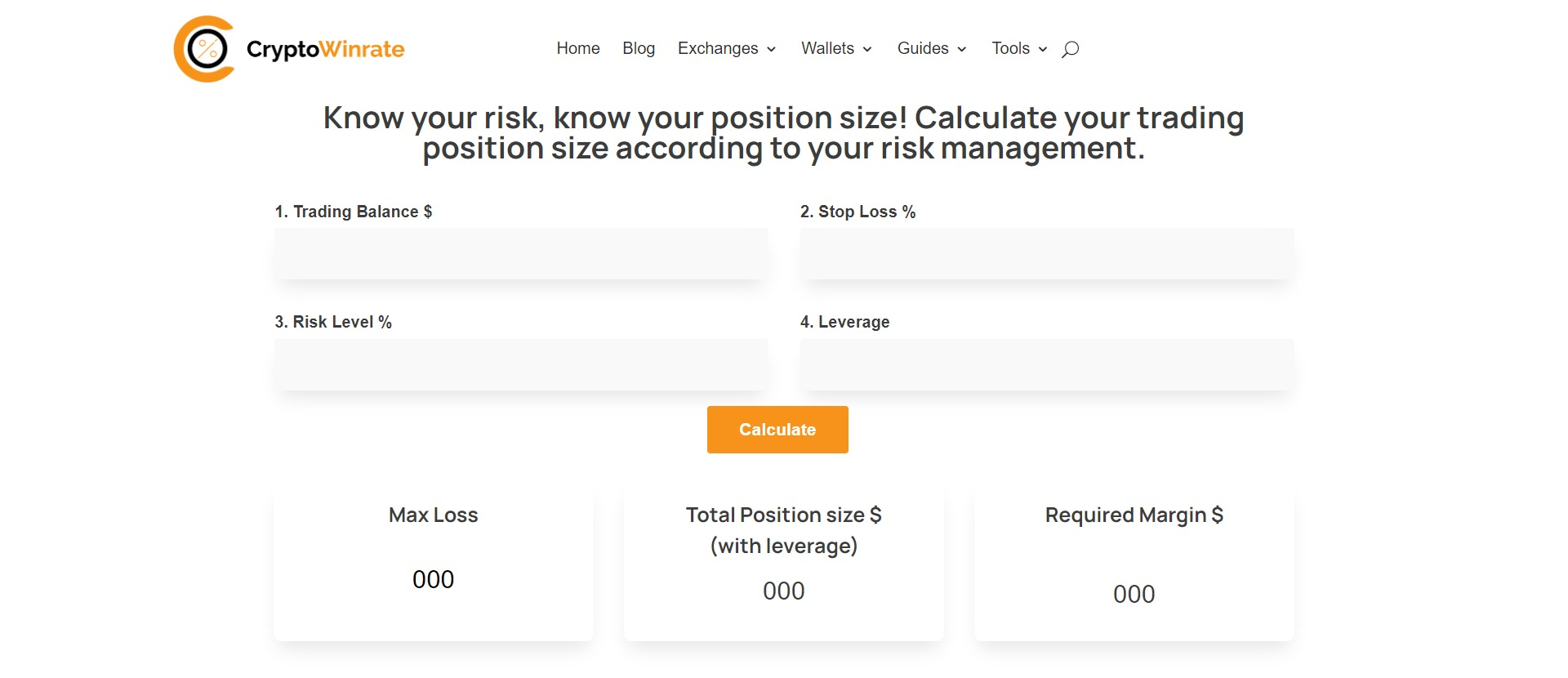Click the orange Calculate button
This screenshot has height=678, width=1568.
point(777,430)
